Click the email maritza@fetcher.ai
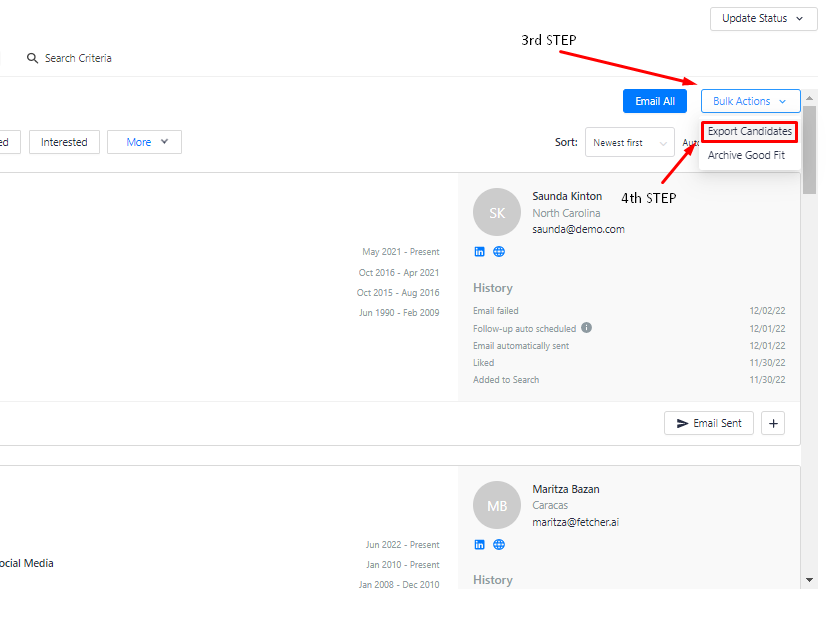Screen dimensions: 830x620 tap(575, 522)
